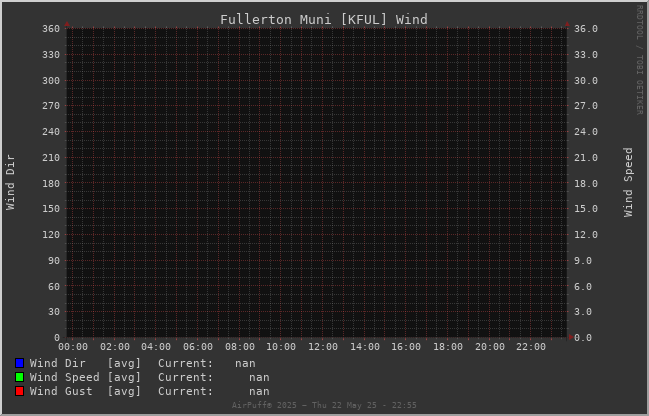Click the 15.0 value on right axis
Image resolution: width=649 pixels, height=416 pixels.
click(586, 209)
